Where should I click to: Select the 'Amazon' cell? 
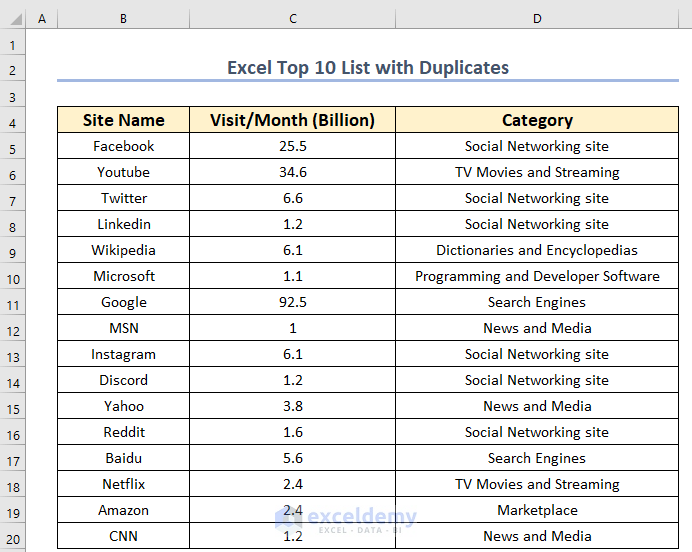click(124, 511)
